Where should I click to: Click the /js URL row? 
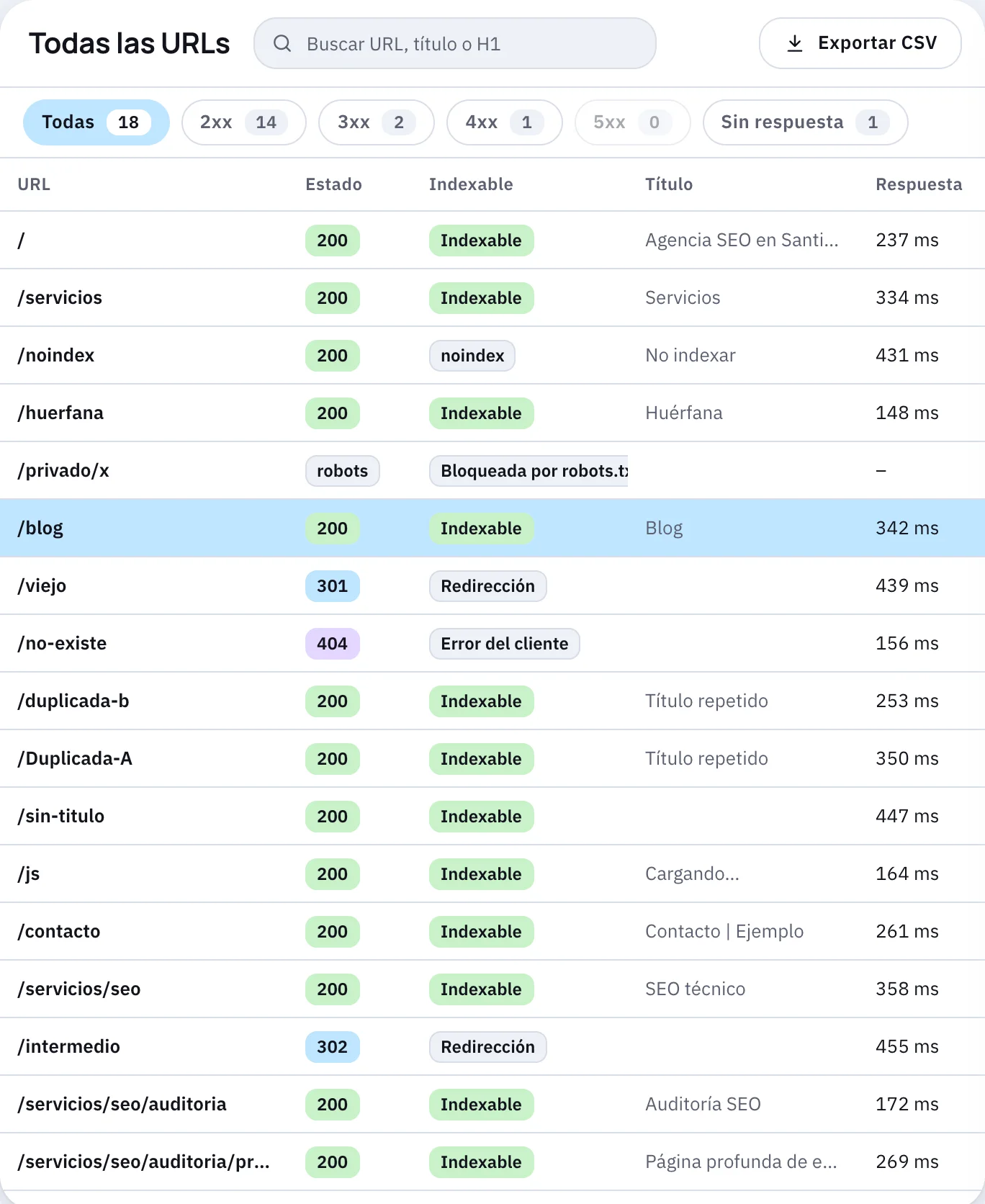[492, 873]
